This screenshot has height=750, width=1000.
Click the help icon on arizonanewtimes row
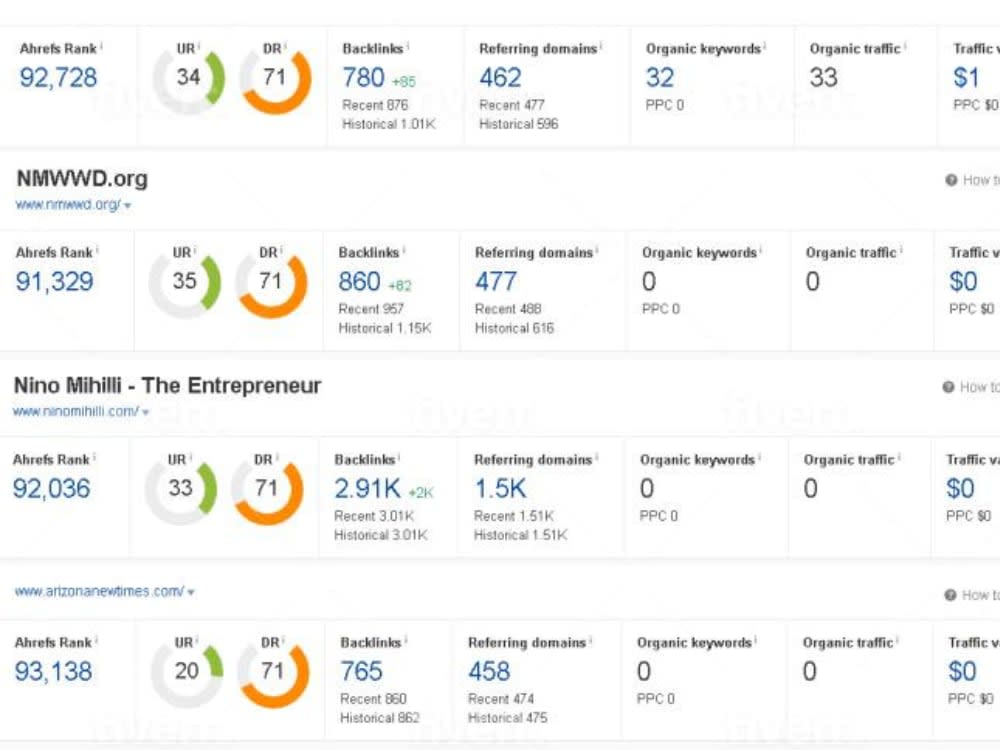(x=950, y=595)
